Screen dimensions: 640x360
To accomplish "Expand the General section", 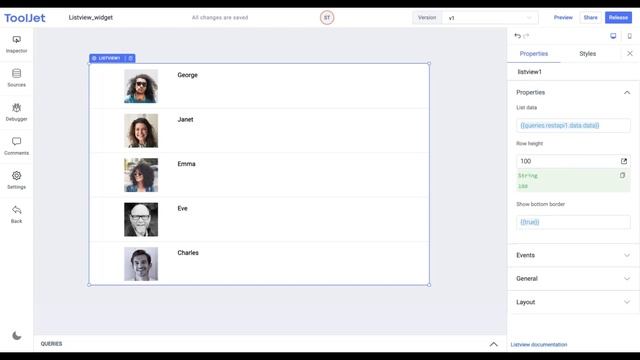I will [x=573, y=278].
